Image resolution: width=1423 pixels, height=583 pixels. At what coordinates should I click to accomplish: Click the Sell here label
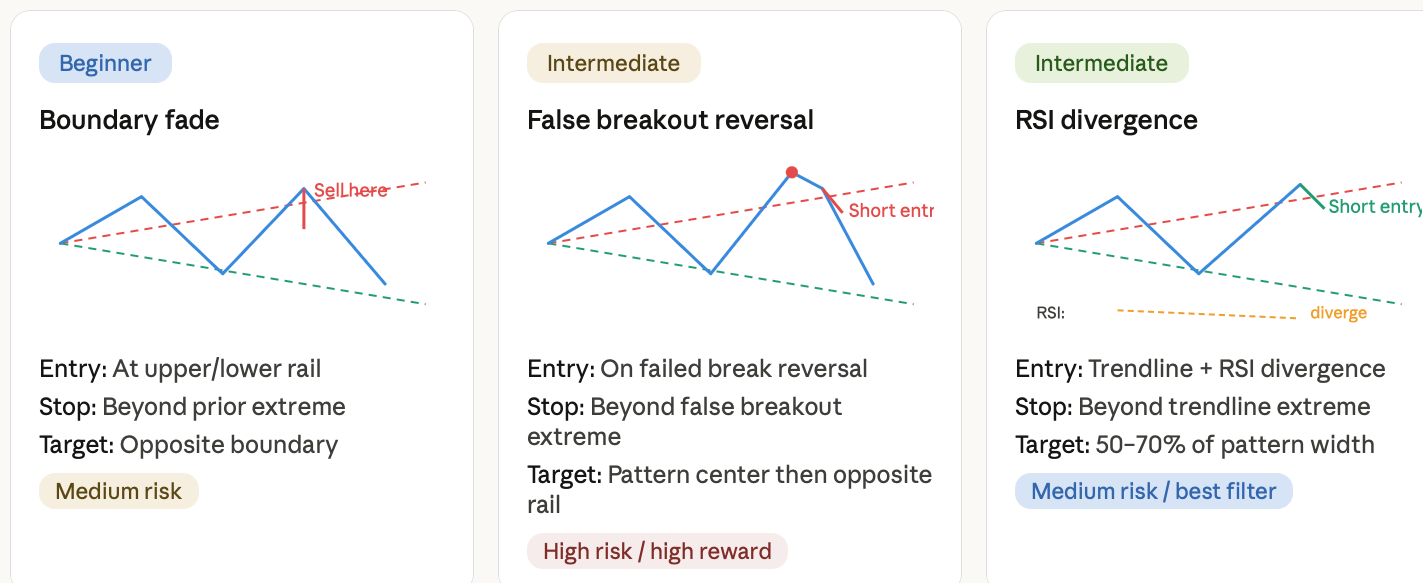[350, 190]
